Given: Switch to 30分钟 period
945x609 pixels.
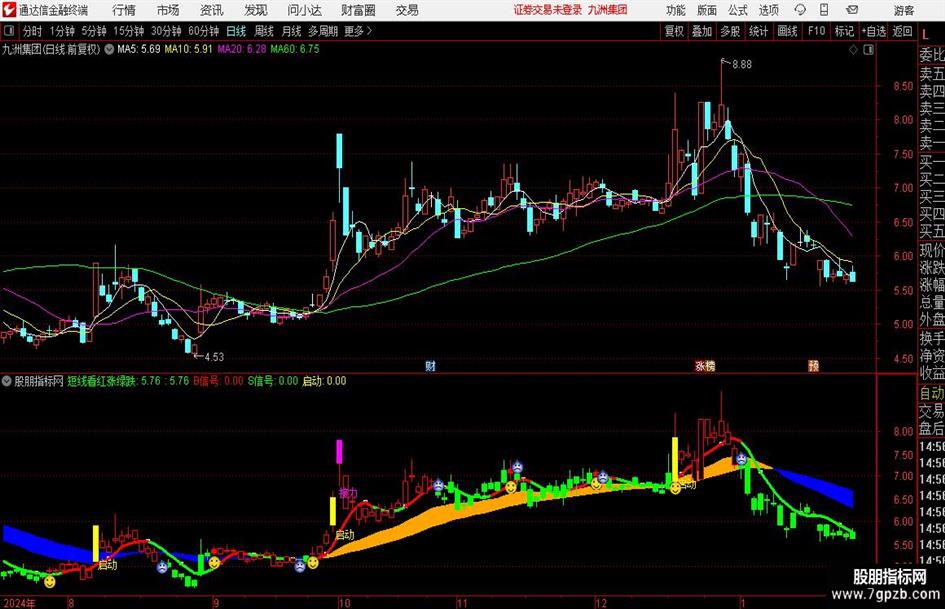Looking at the screenshot, I should [x=166, y=31].
